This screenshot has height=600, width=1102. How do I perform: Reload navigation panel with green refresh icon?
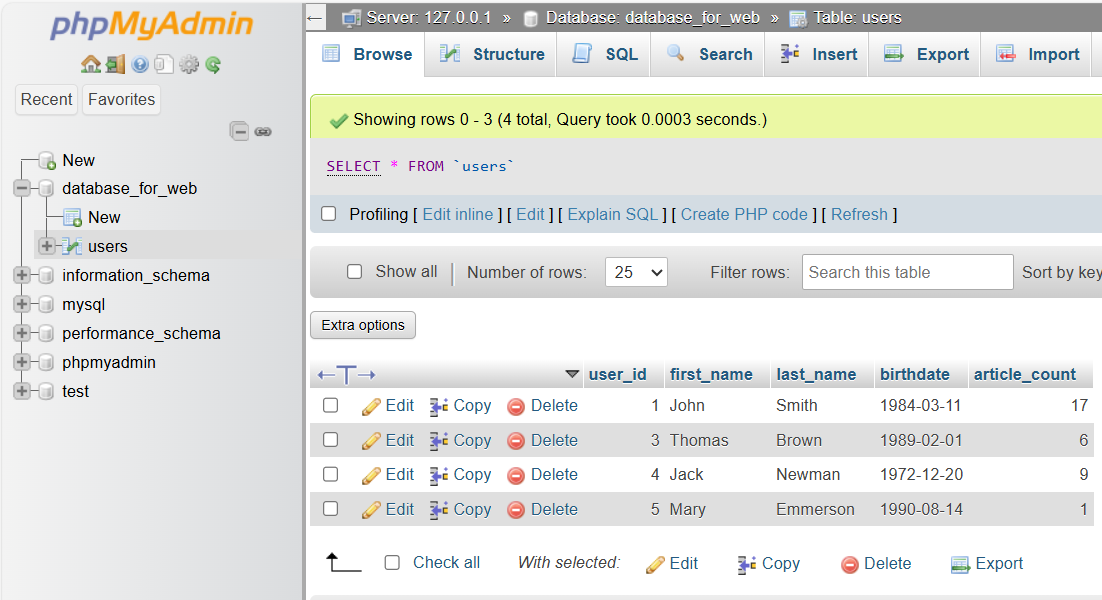[x=213, y=65]
